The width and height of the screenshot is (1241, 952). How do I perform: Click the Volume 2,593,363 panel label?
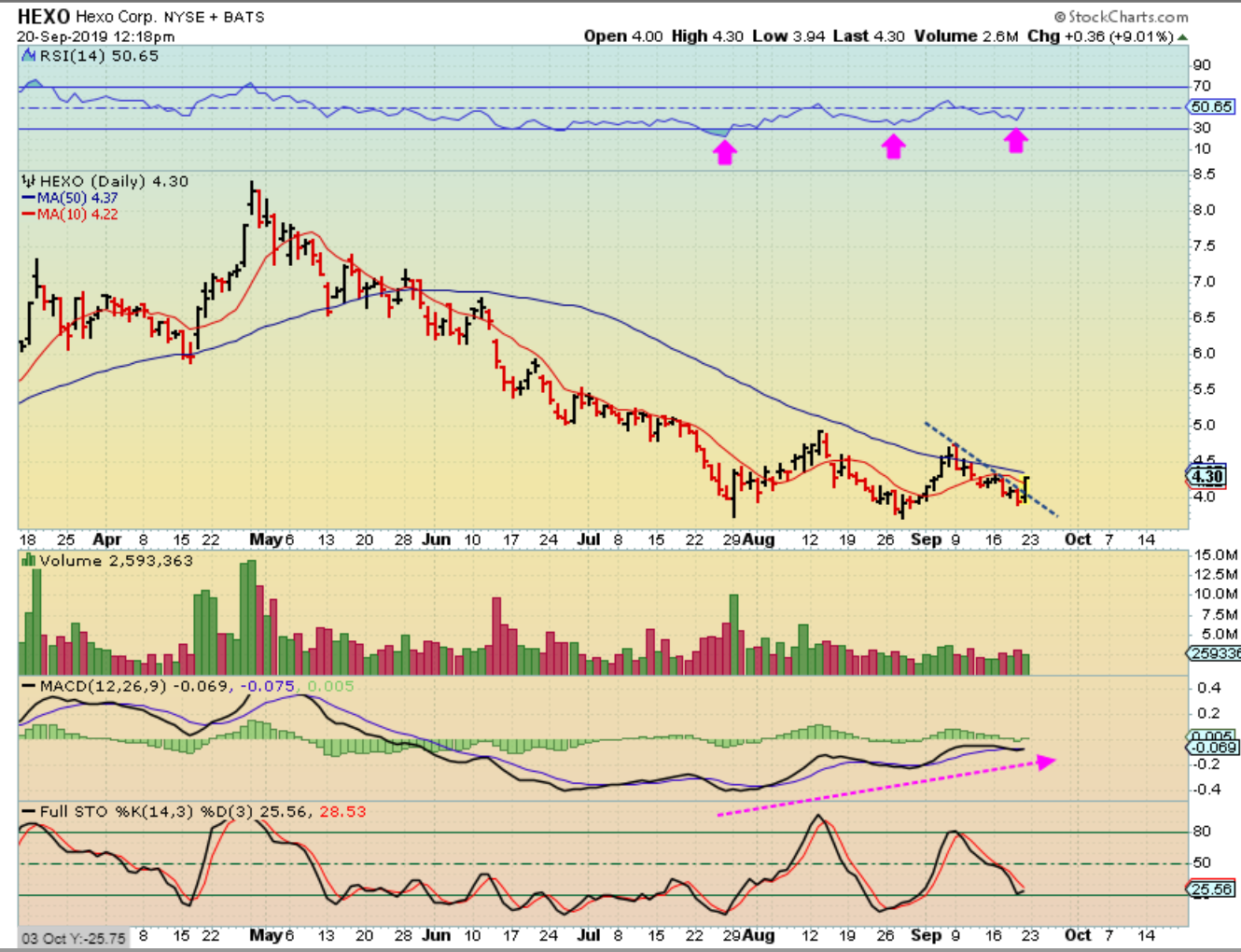[x=116, y=561]
